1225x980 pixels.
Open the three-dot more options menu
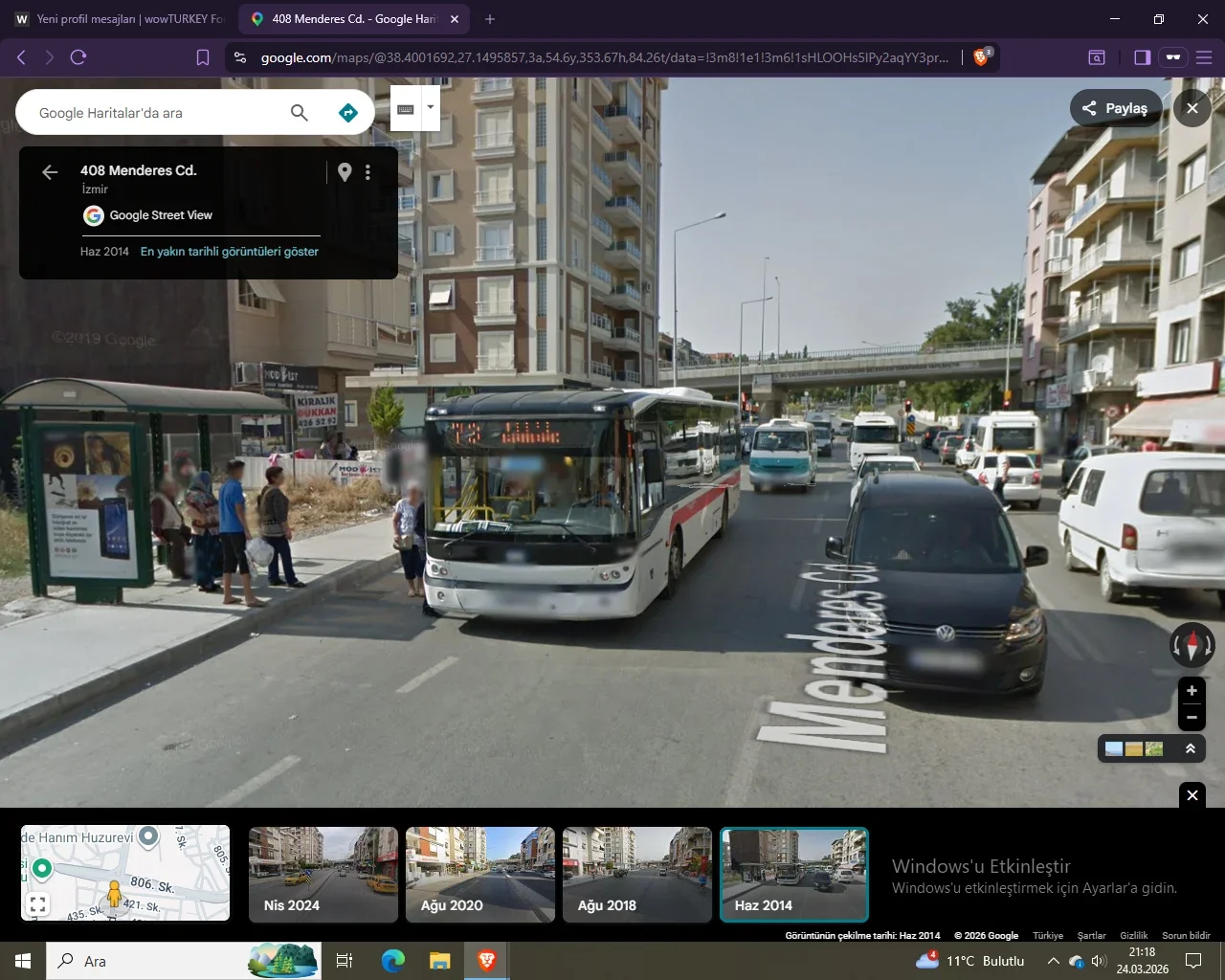pos(367,172)
